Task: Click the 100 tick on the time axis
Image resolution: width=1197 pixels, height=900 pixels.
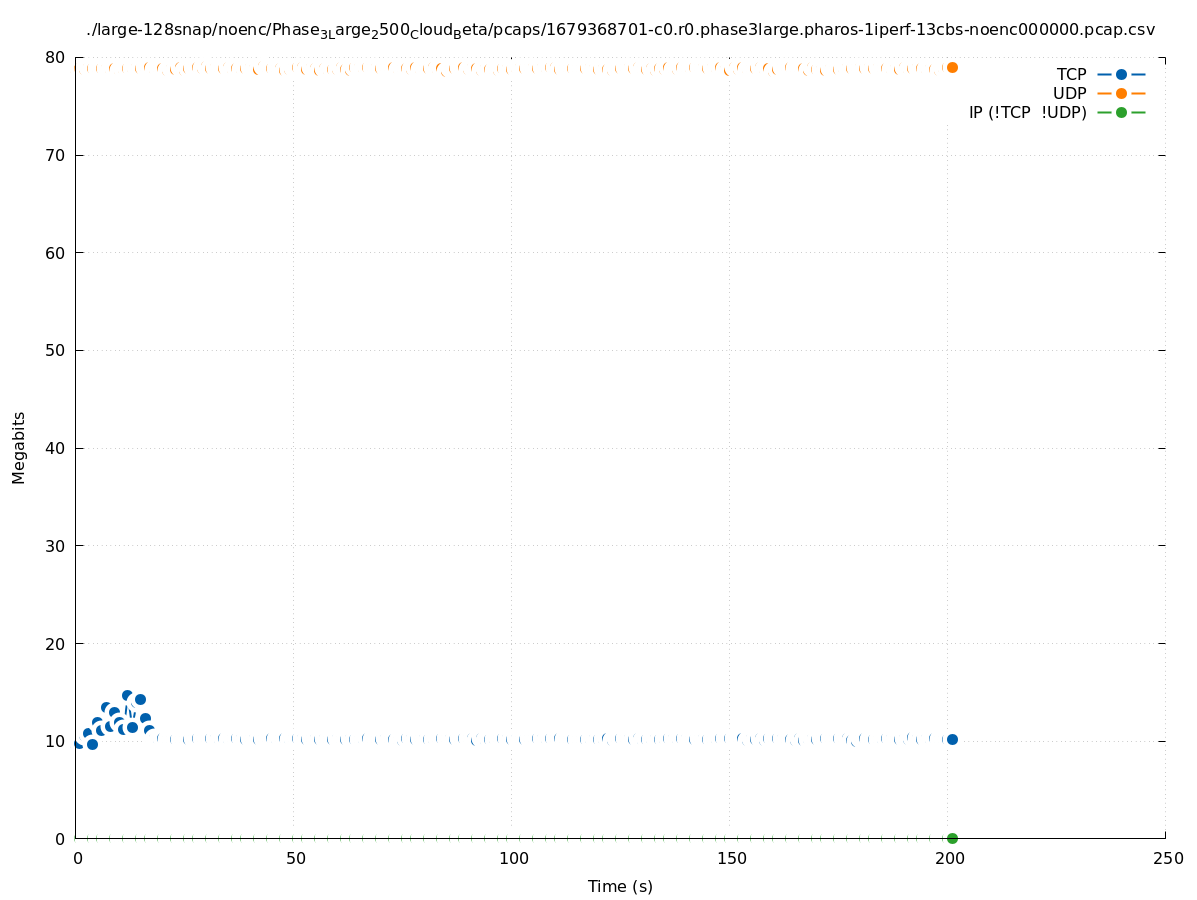Action: pyautogui.click(x=513, y=858)
